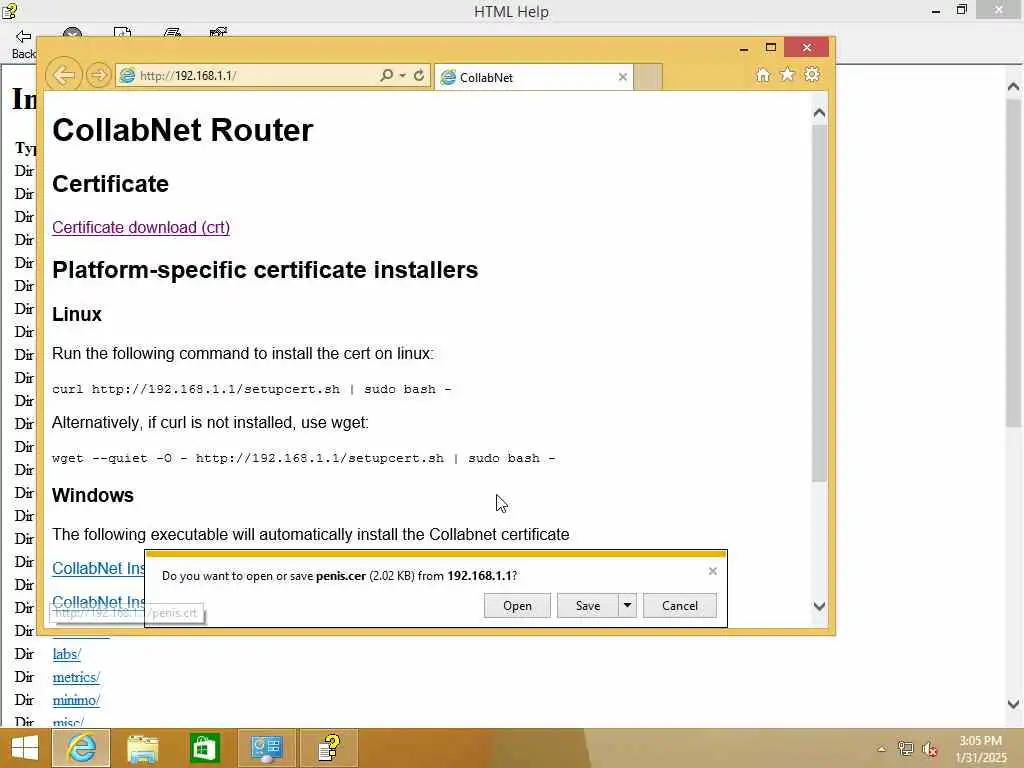
Task: Go back in Internet Explorer
Action: (63, 75)
